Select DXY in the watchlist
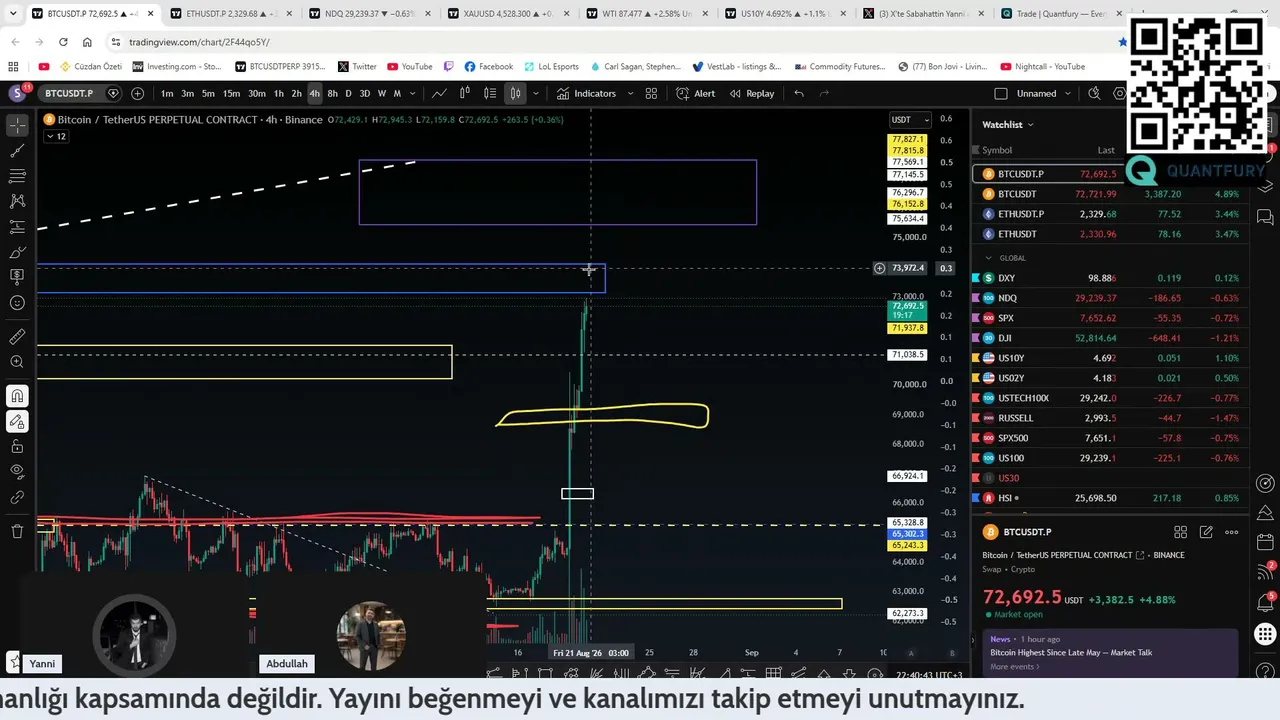 tap(1110, 278)
